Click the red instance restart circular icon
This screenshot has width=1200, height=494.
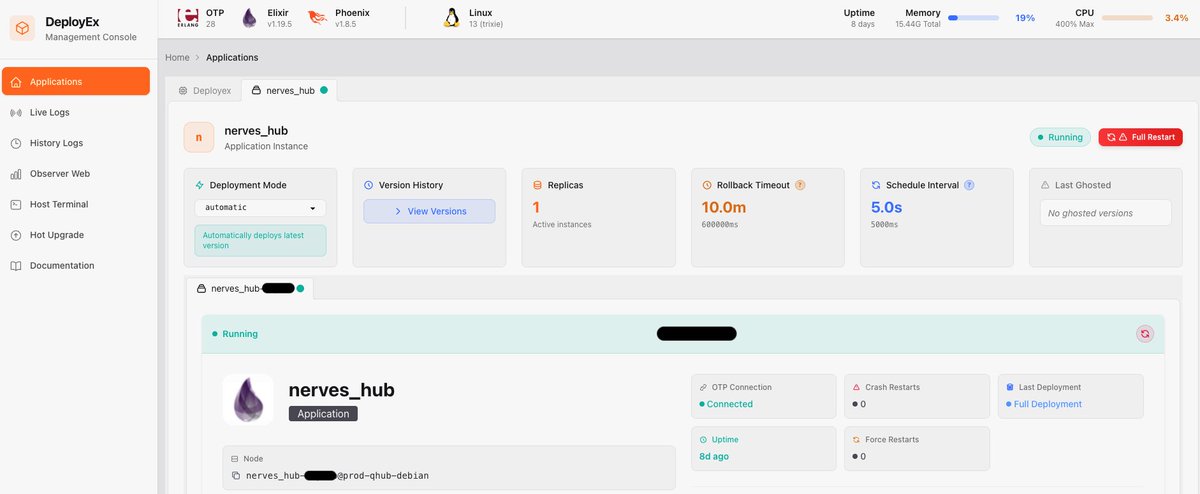(x=1145, y=334)
